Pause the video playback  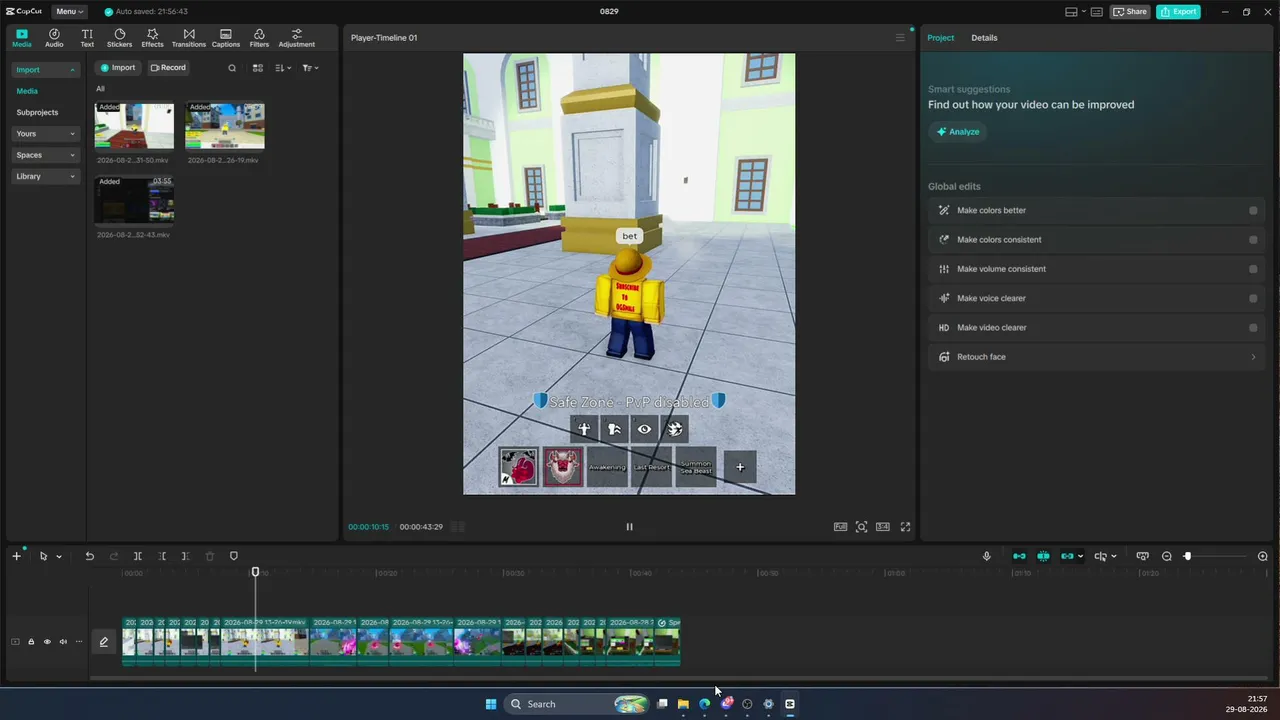(629, 527)
